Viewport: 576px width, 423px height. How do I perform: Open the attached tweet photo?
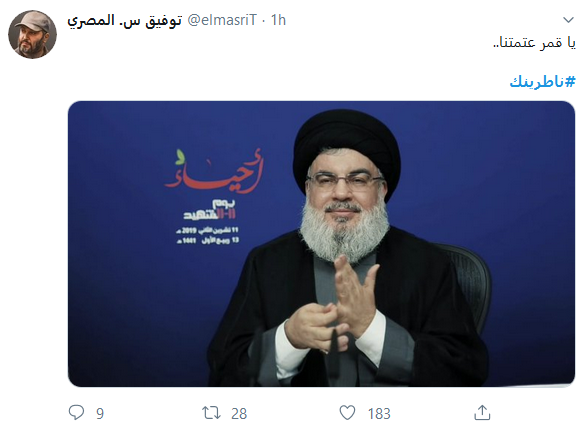[x=321, y=244]
